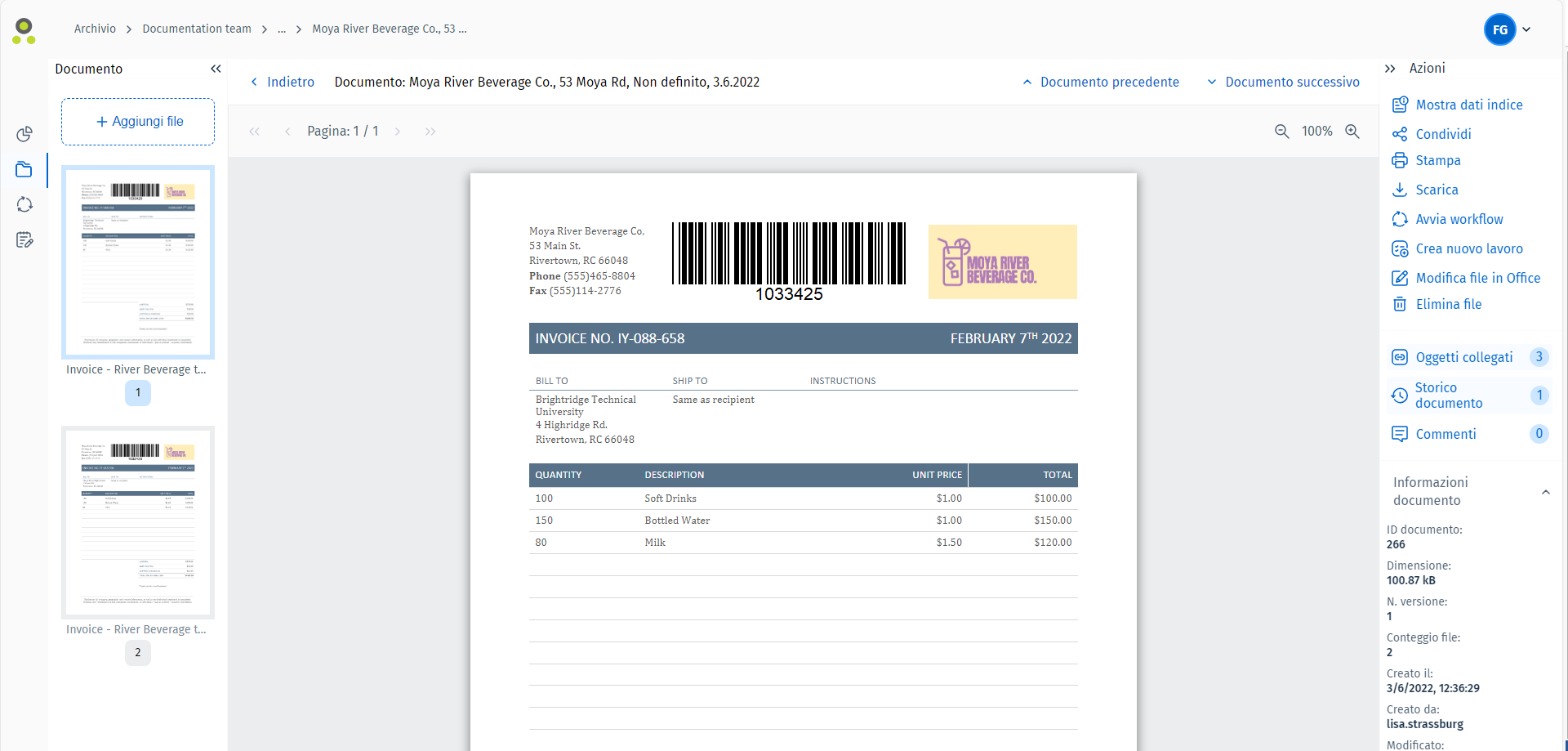The width and height of the screenshot is (1568, 751).
Task: Click linked objects count badge 3
Action: (1539, 357)
